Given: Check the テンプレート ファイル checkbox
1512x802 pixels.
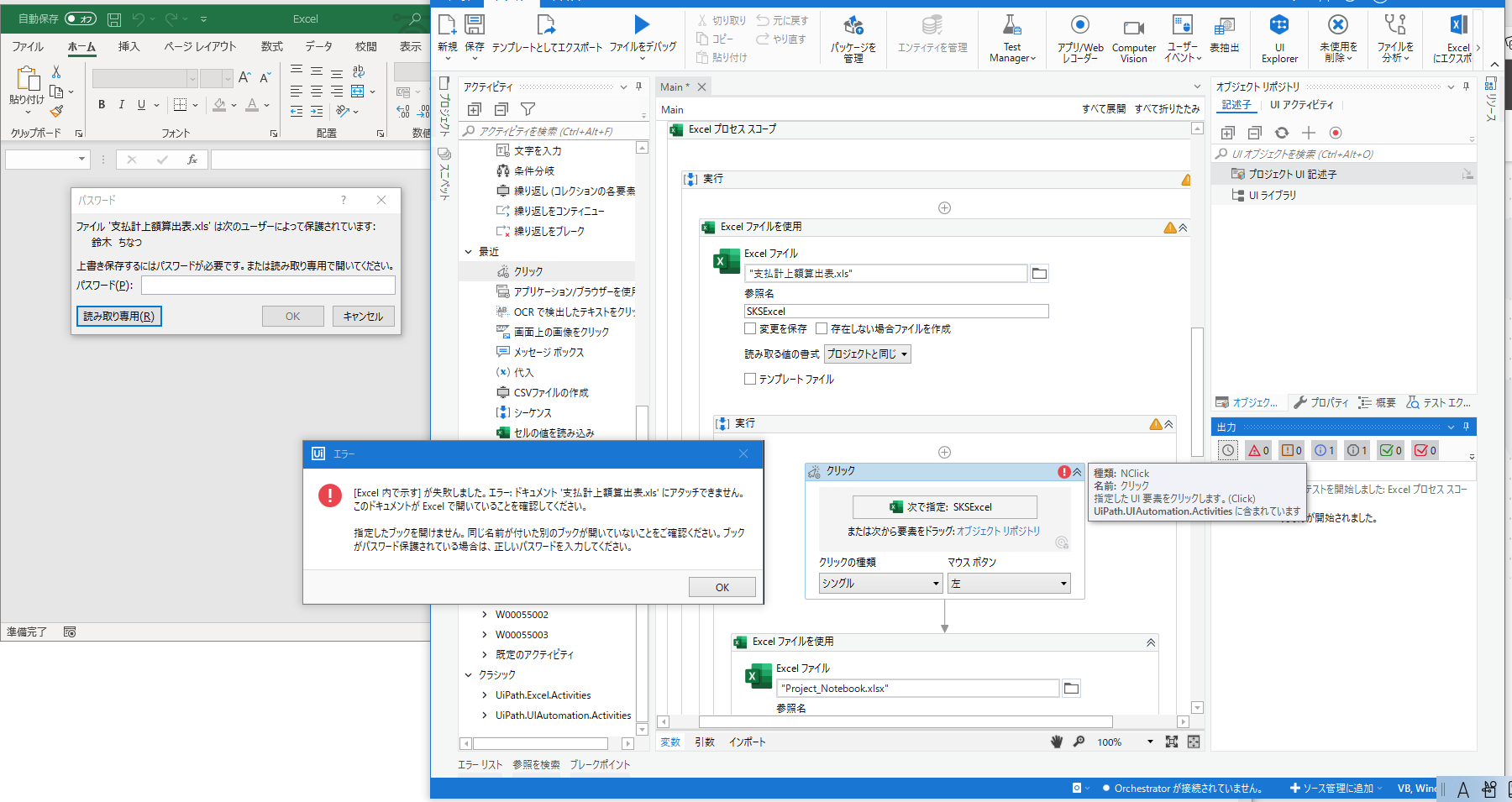Looking at the screenshot, I should pyautogui.click(x=750, y=379).
